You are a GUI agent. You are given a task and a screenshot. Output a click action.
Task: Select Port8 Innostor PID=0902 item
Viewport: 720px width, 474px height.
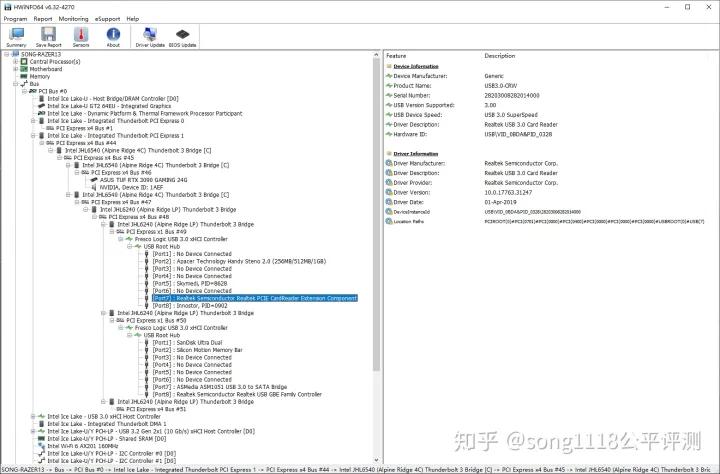[x=190, y=305]
